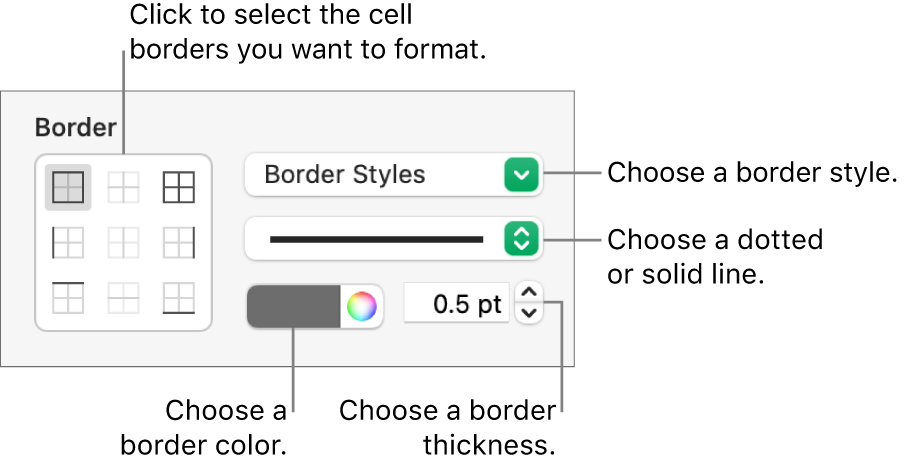Select the right border option
The height and width of the screenshot is (472, 912).
click(179, 242)
